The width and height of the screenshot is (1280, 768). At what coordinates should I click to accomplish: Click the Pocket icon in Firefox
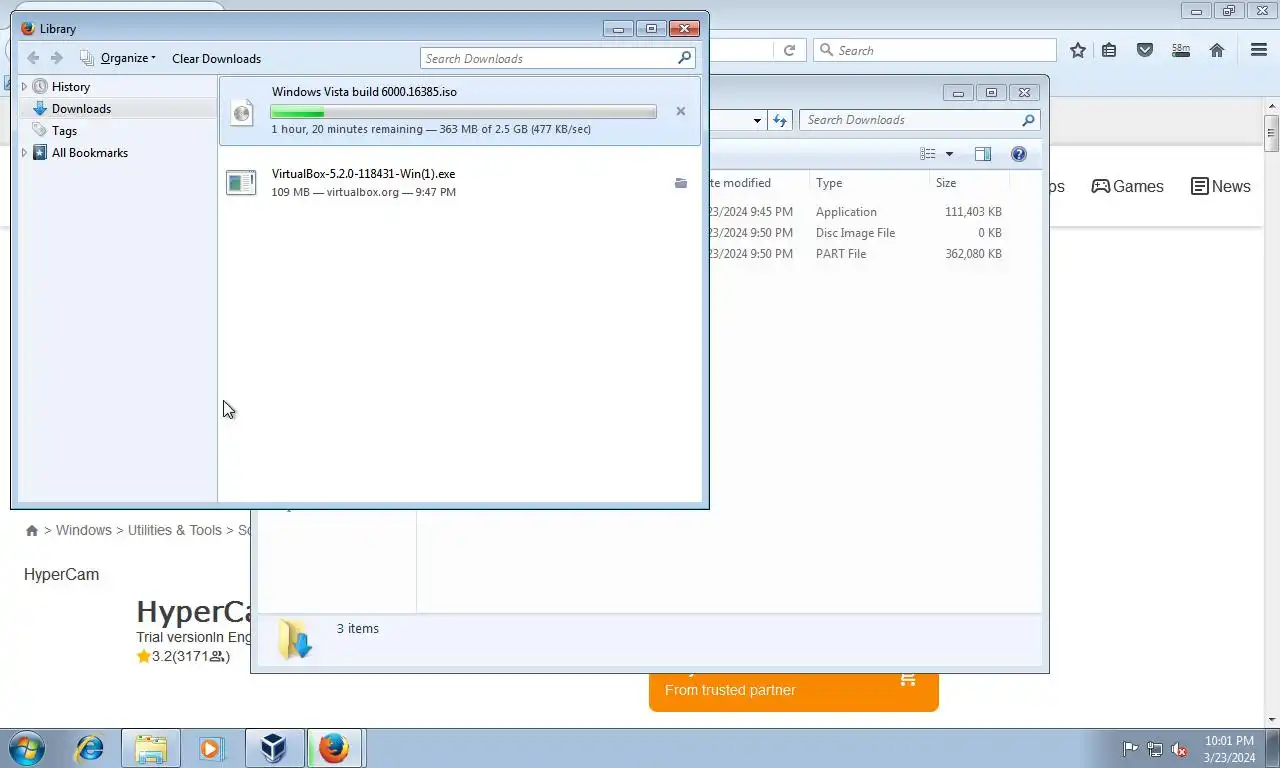[1145, 50]
